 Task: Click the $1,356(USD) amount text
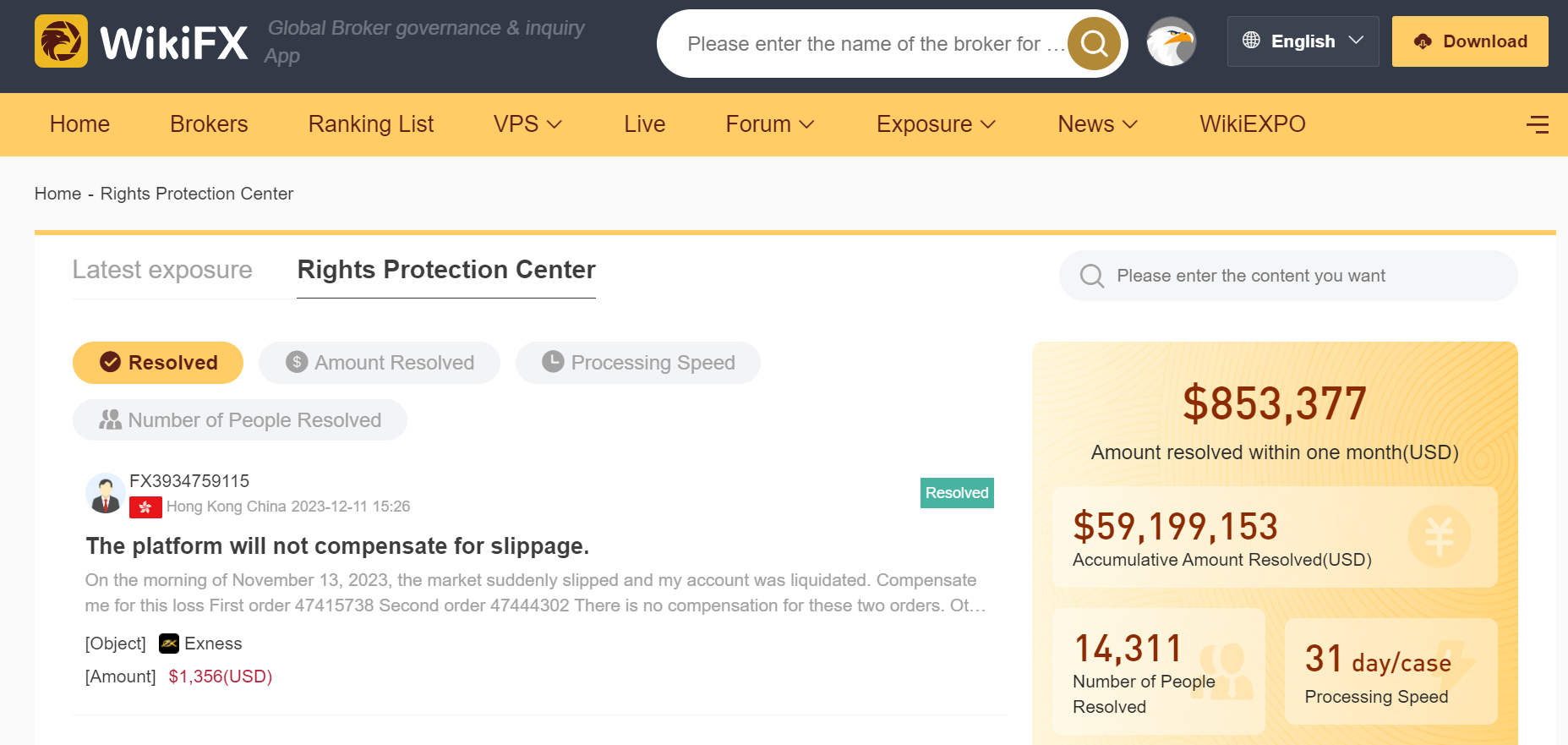tap(221, 677)
